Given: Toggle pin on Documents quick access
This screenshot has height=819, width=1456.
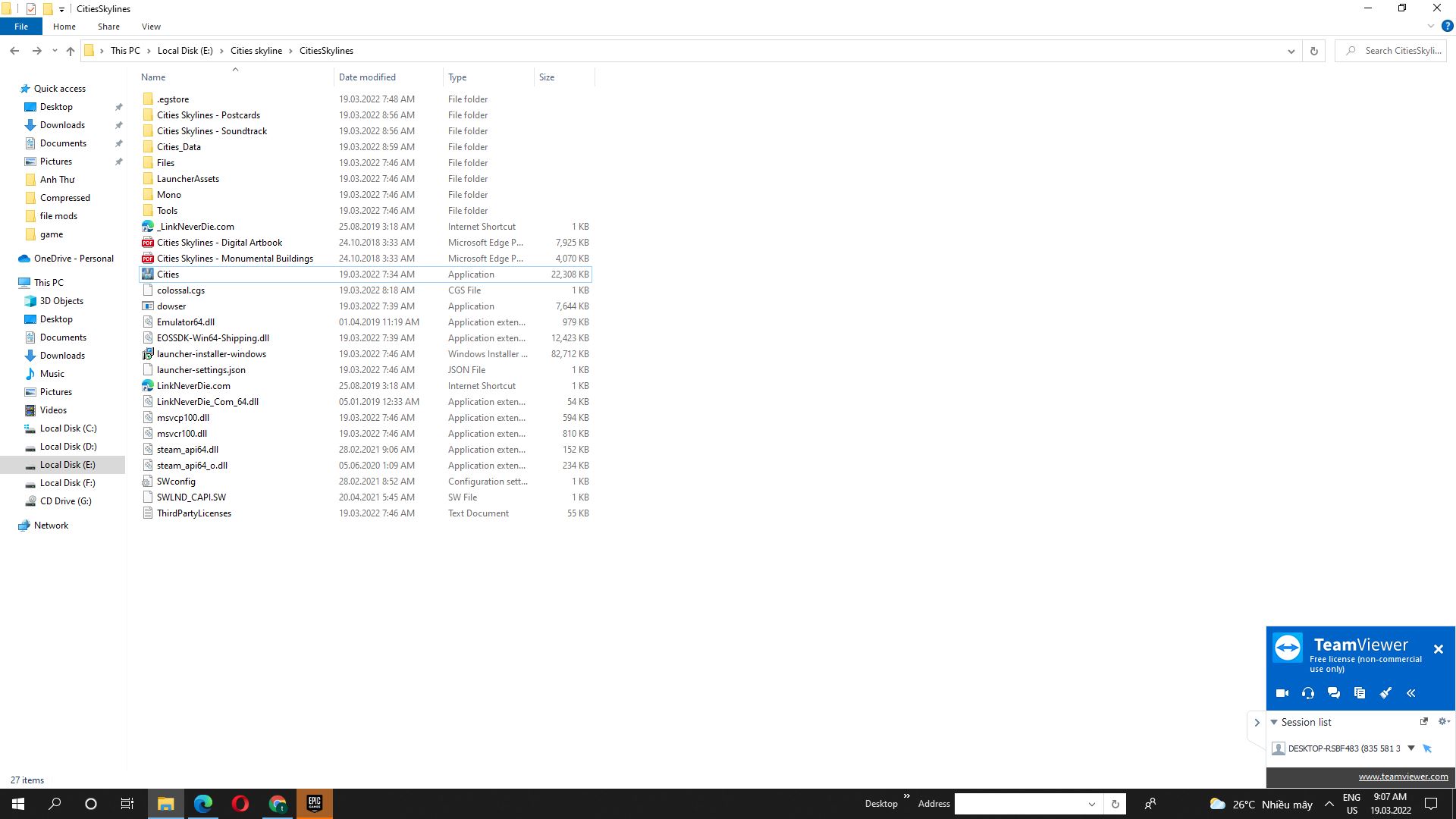Looking at the screenshot, I should tap(118, 143).
